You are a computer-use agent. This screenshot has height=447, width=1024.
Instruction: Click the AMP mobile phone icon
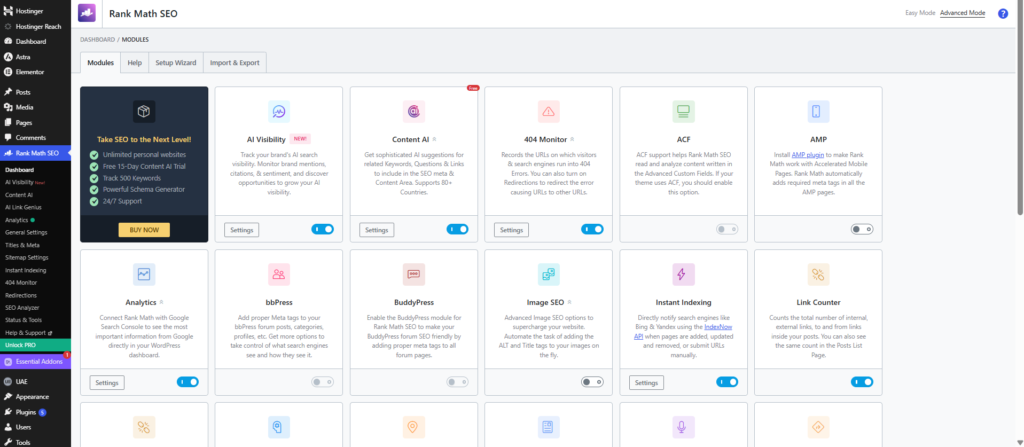tap(818, 112)
